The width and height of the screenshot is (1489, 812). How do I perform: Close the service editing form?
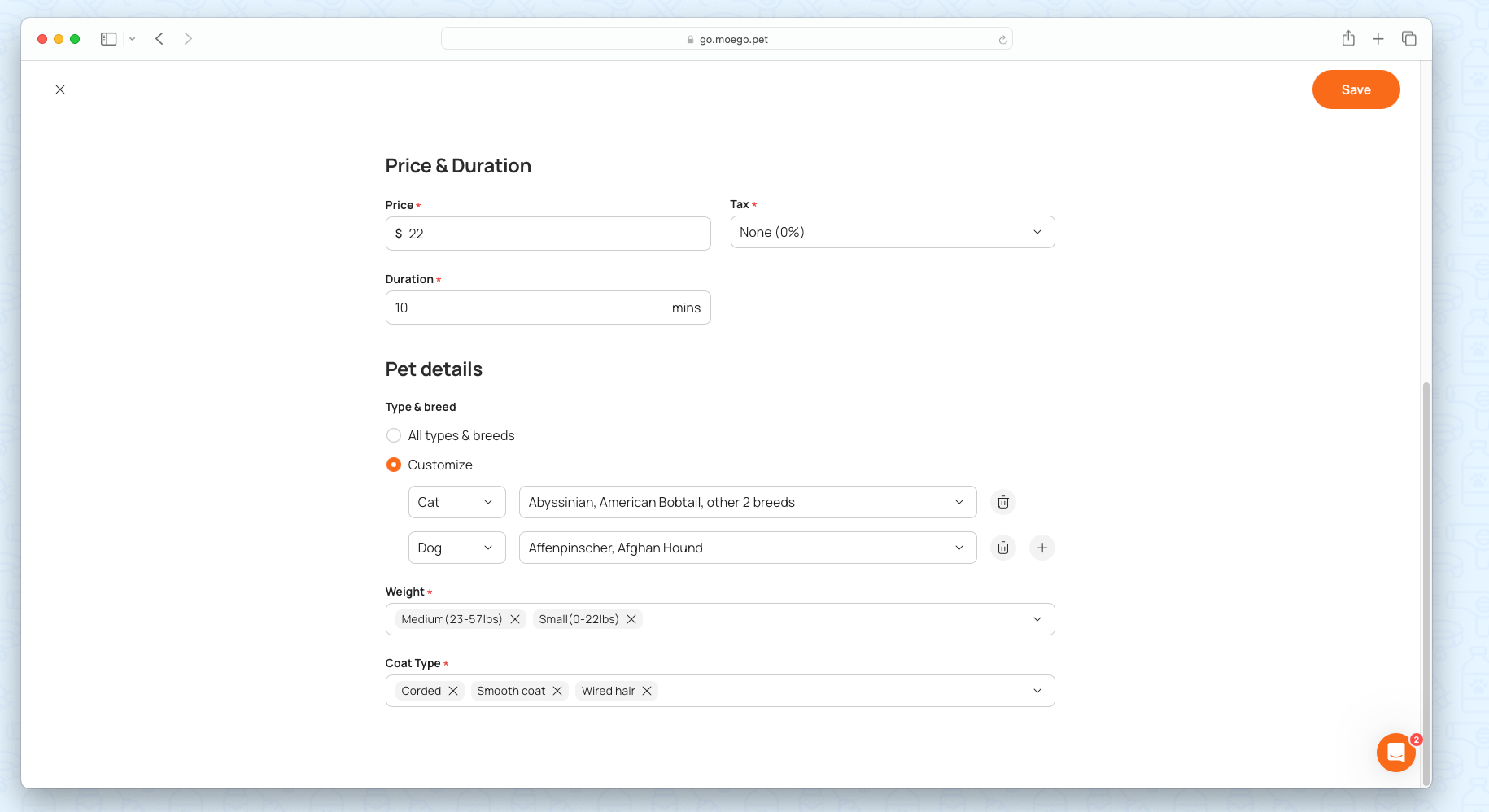[x=60, y=89]
